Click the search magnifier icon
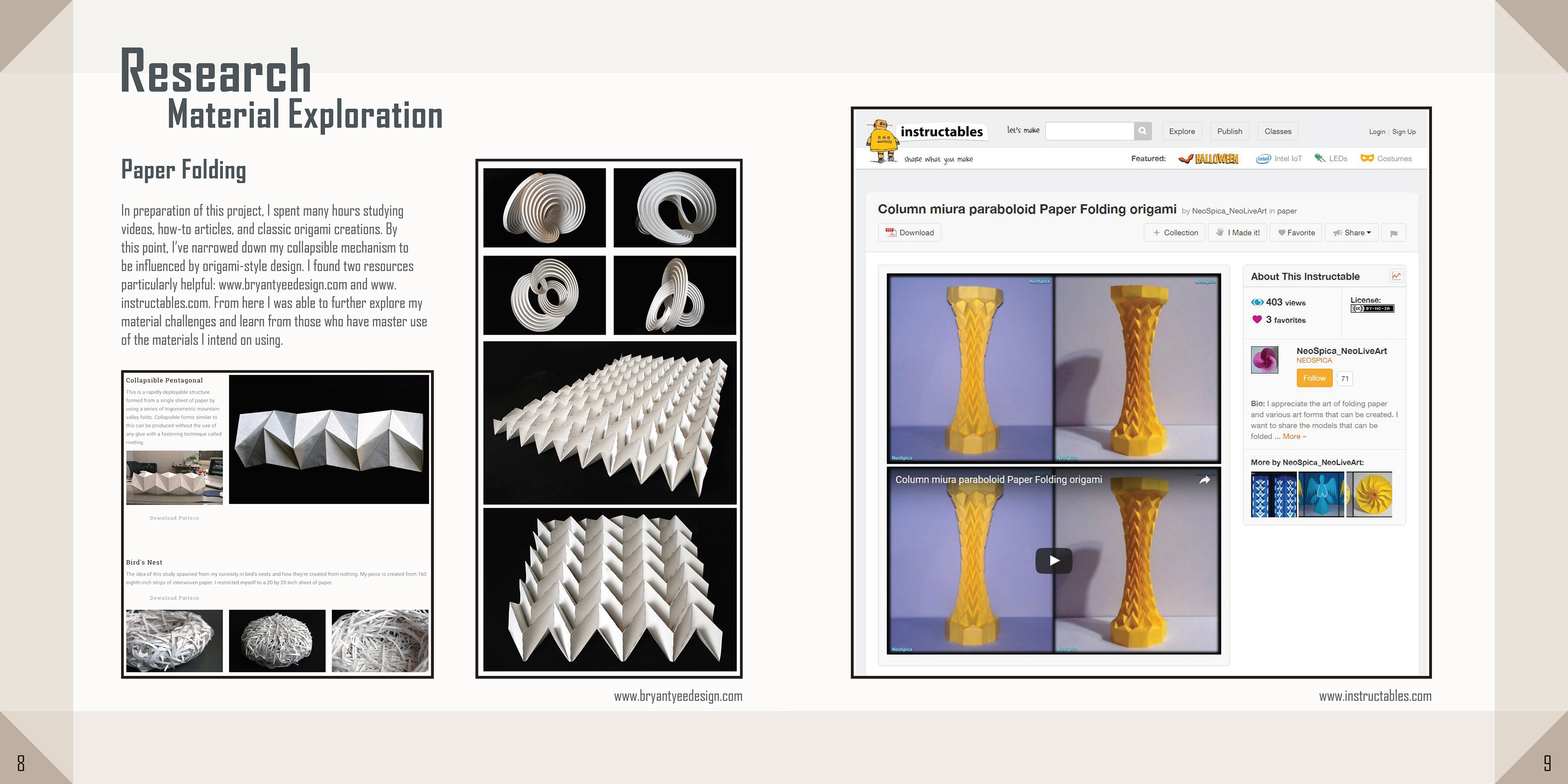 [1143, 131]
